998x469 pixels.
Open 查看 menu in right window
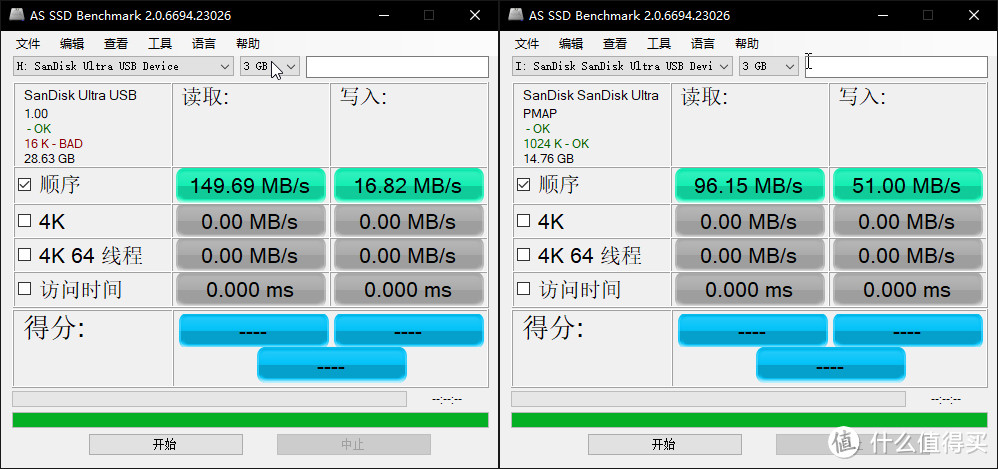615,44
